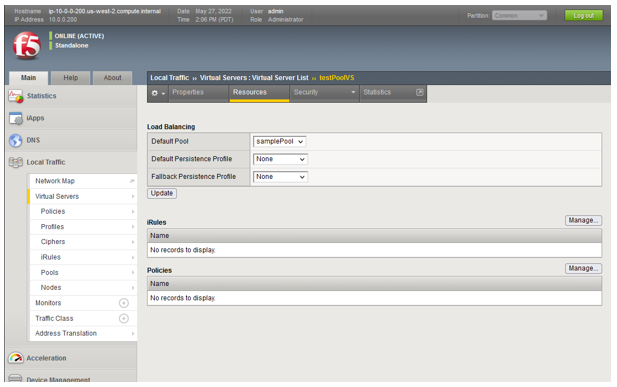Click the hostname ip-10-0-0-200 text
The image size is (617, 387).
pyautogui.click(x=105, y=11)
